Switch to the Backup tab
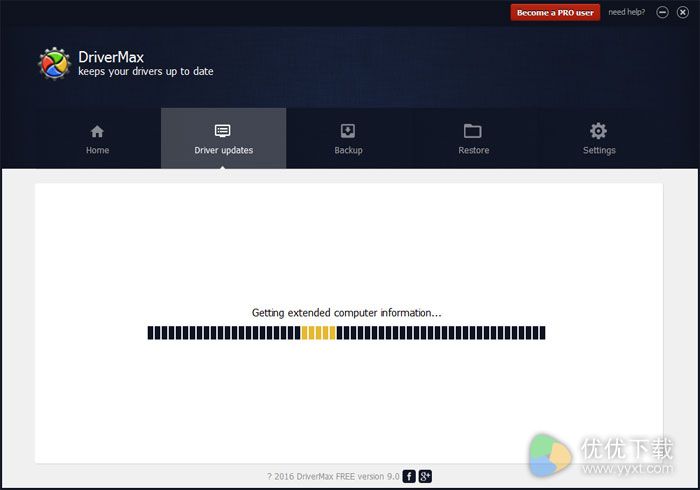This screenshot has height=490, width=700. pos(348,139)
